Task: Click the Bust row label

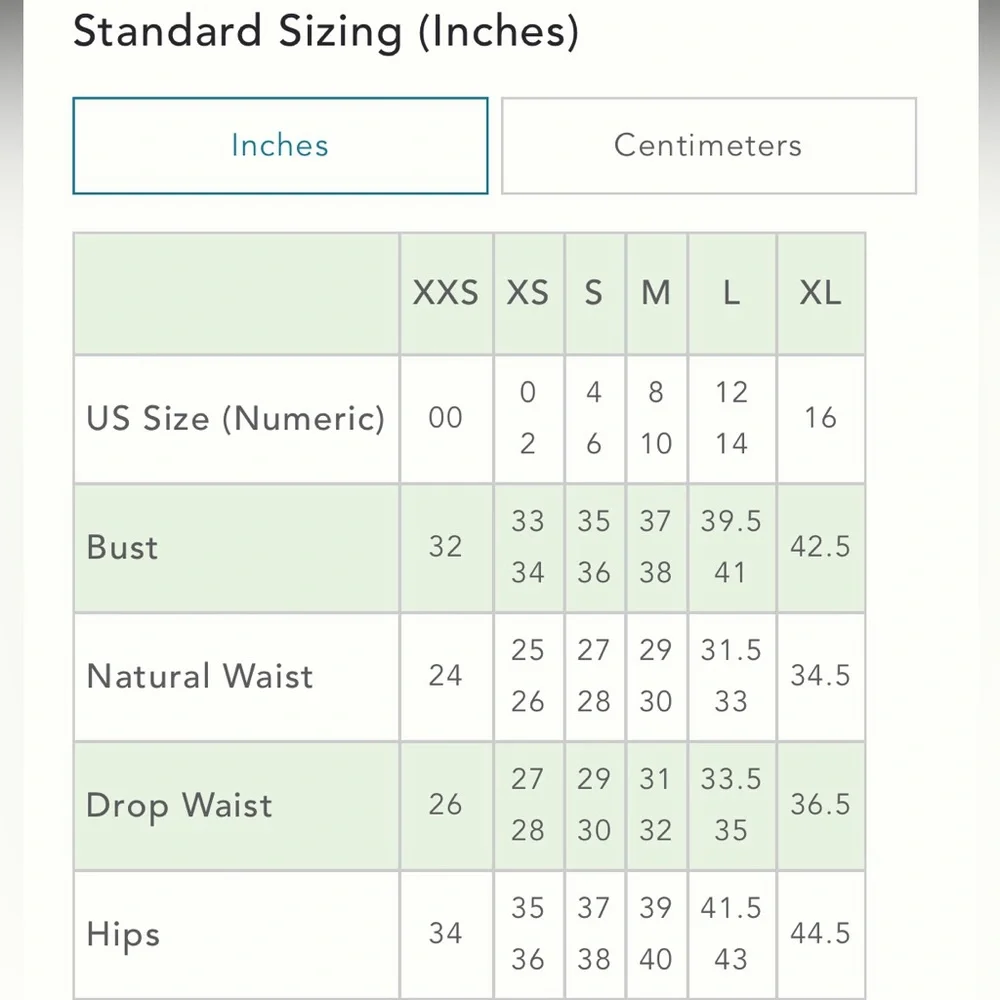Action: [x=123, y=547]
